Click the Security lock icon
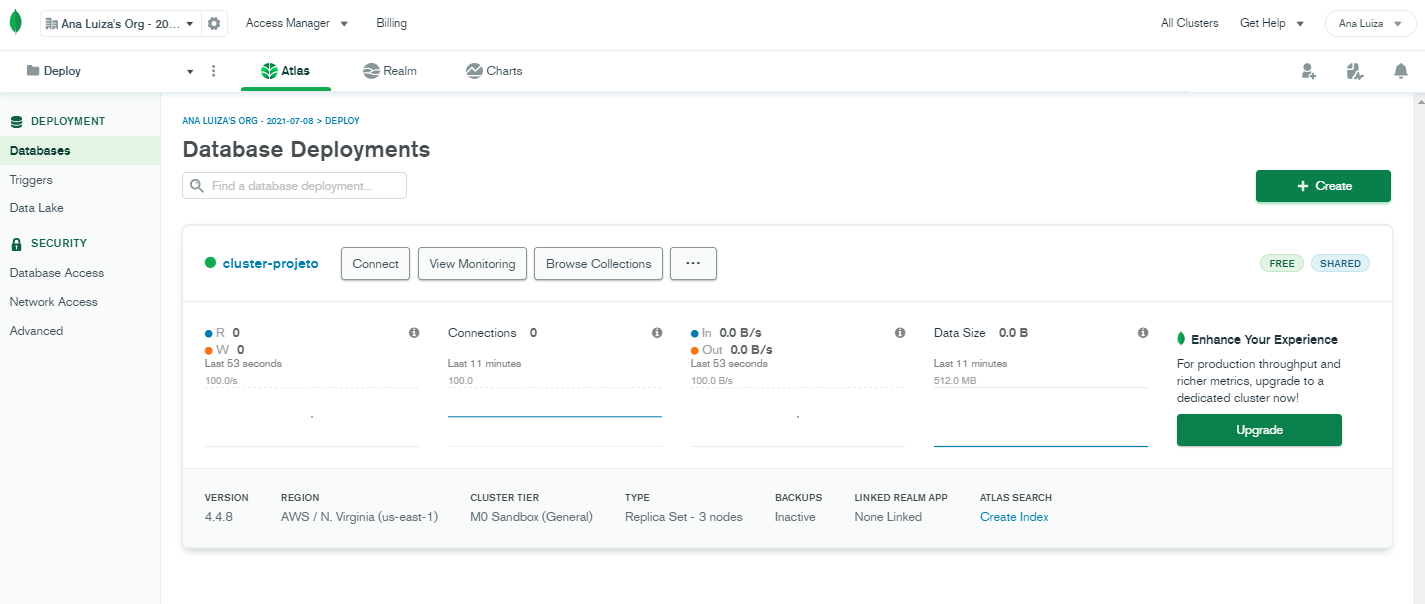 click(x=16, y=243)
